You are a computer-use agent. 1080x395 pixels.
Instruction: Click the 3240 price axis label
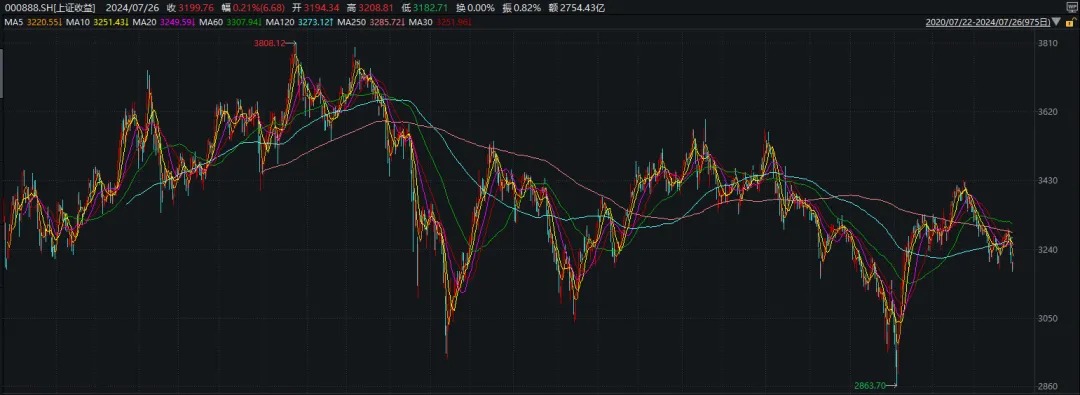point(1047,250)
